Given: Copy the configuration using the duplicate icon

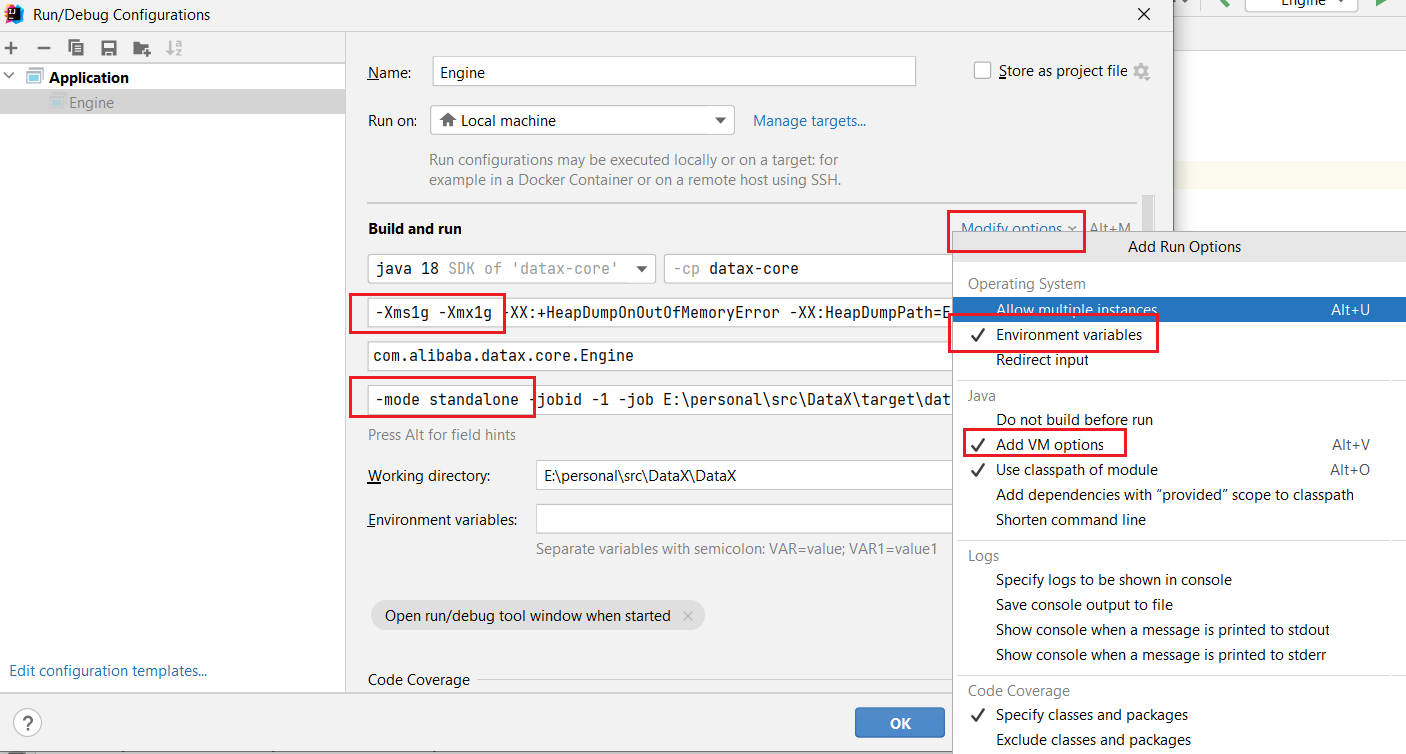Looking at the screenshot, I should coord(76,48).
